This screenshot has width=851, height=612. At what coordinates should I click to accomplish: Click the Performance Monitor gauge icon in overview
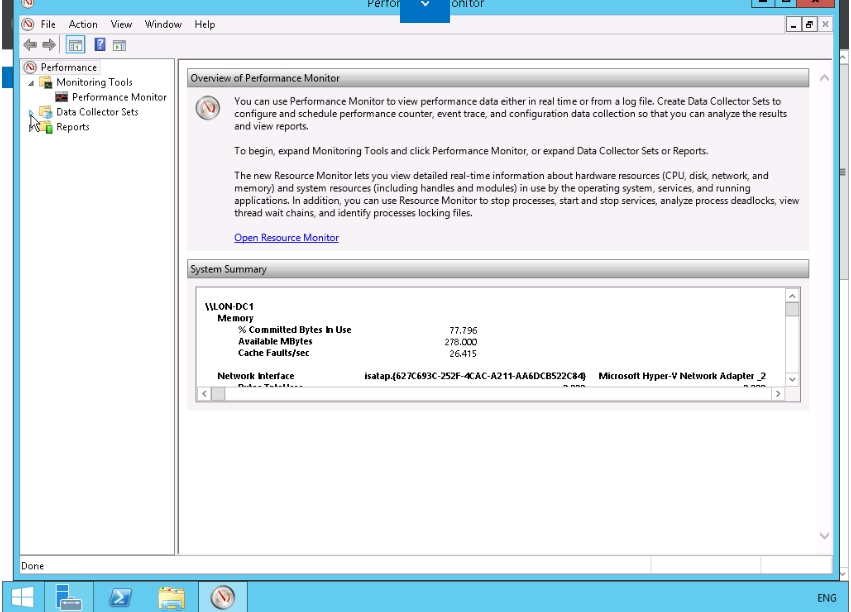tap(208, 107)
